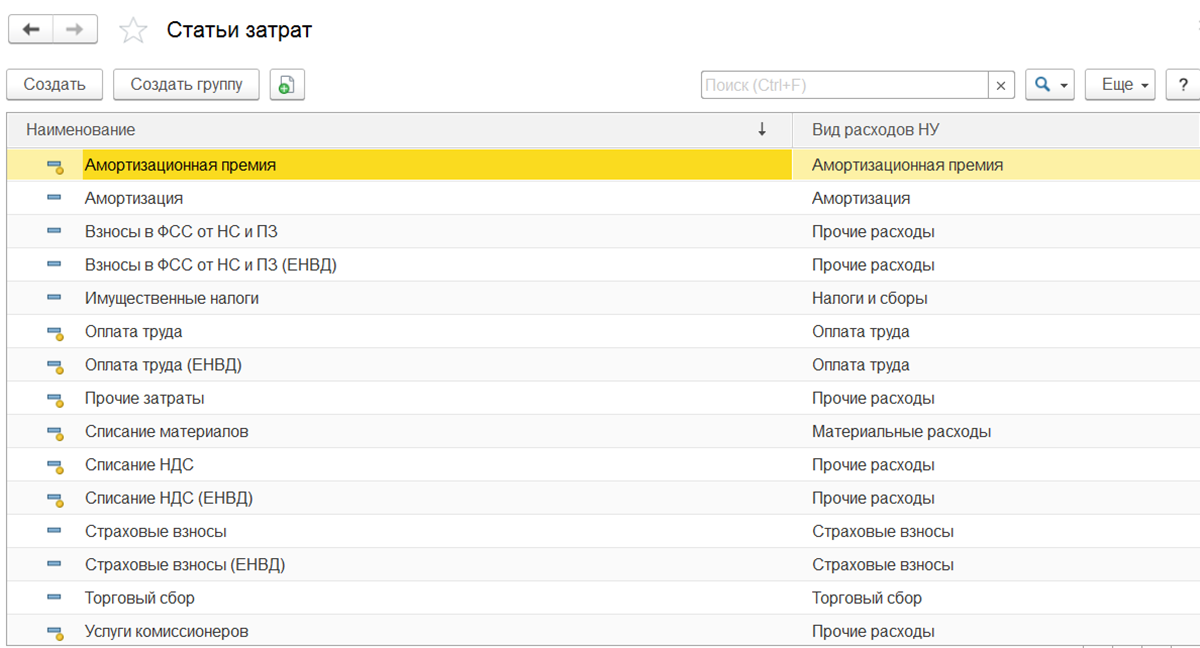
Task: Click the icon beside Списание материалов
Action: (55, 433)
